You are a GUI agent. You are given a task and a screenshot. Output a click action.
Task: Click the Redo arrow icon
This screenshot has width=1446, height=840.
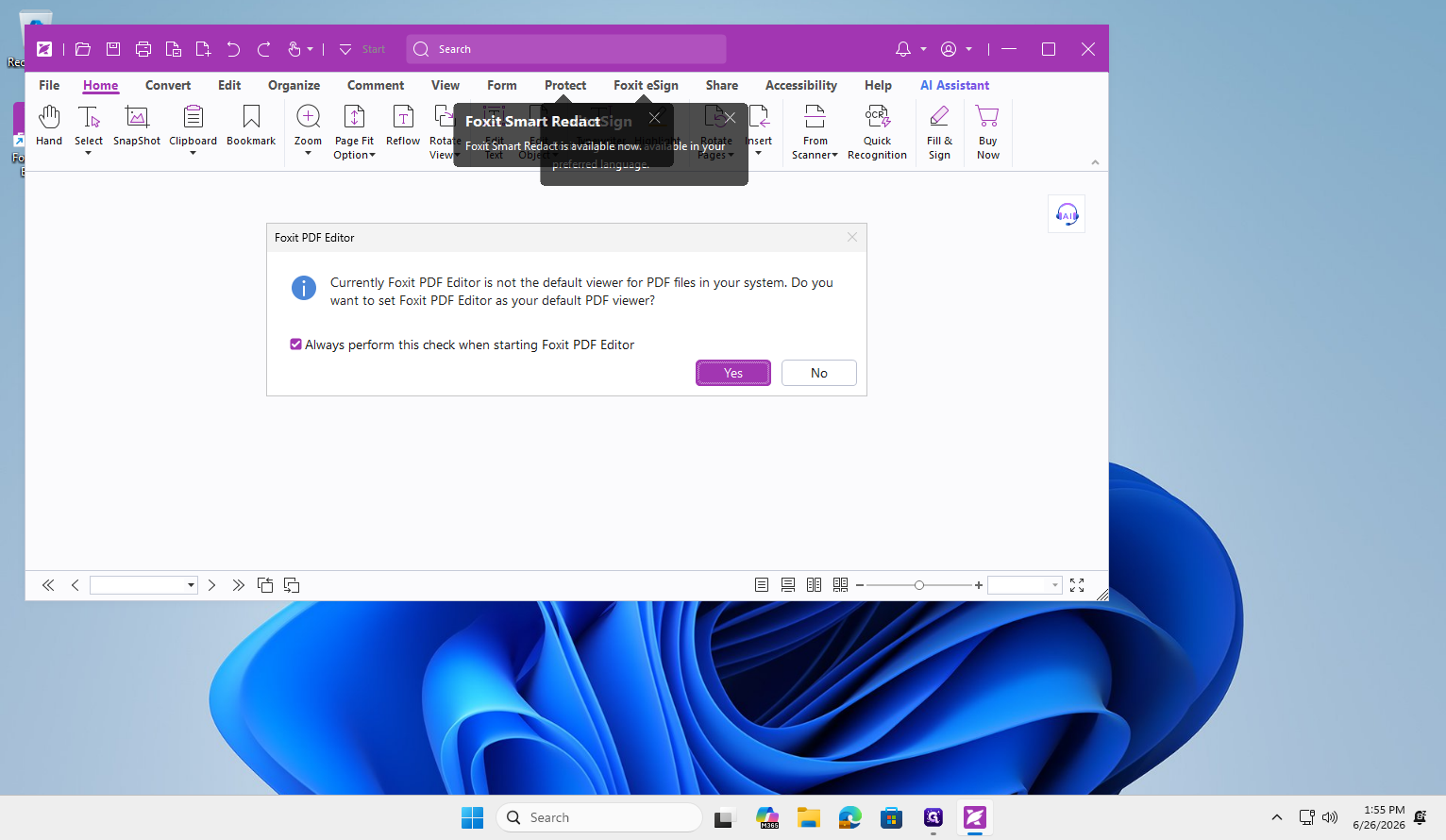[x=264, y=49]
